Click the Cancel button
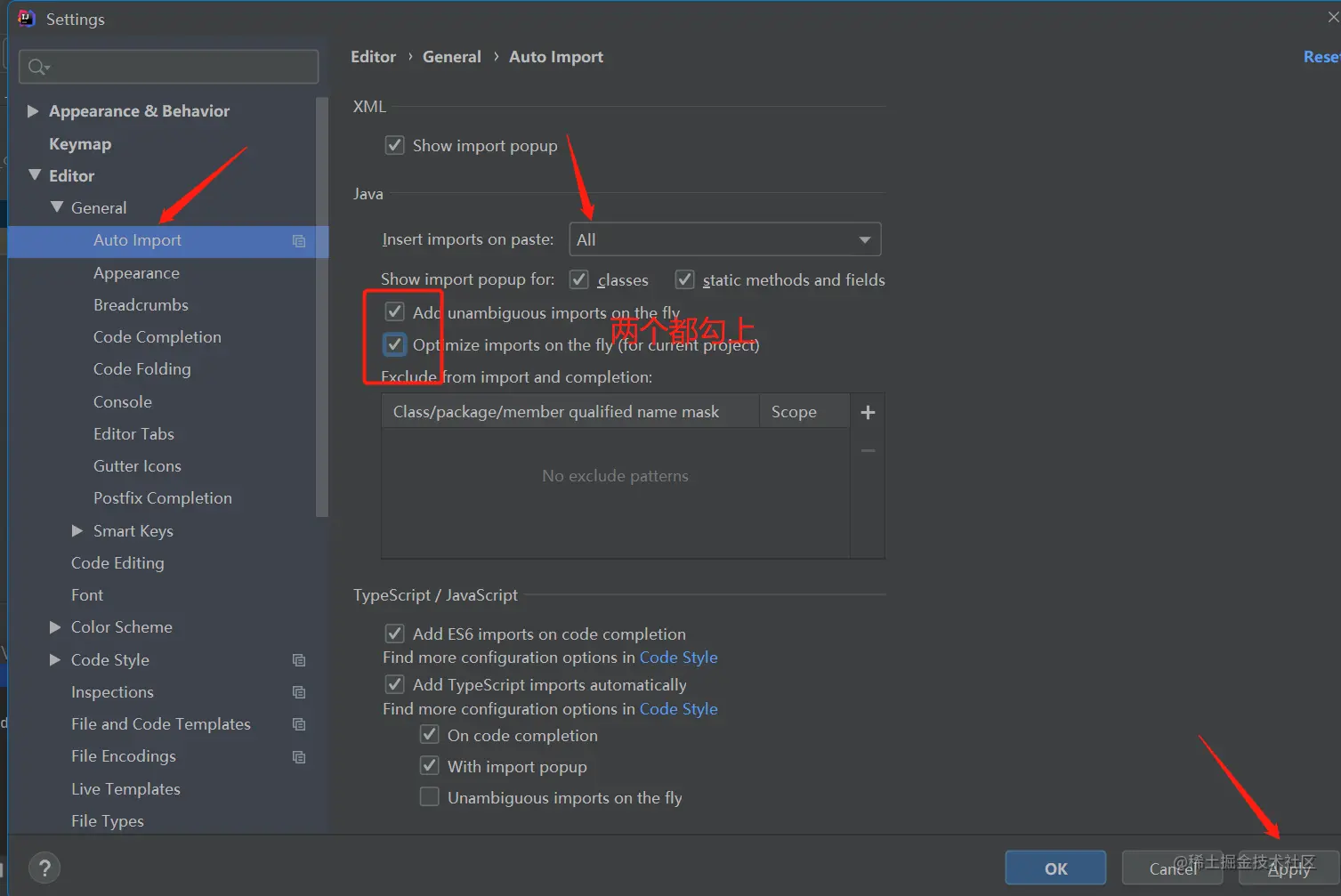This screenshot has height=896, width=1341. click(x=1173, y=868)
